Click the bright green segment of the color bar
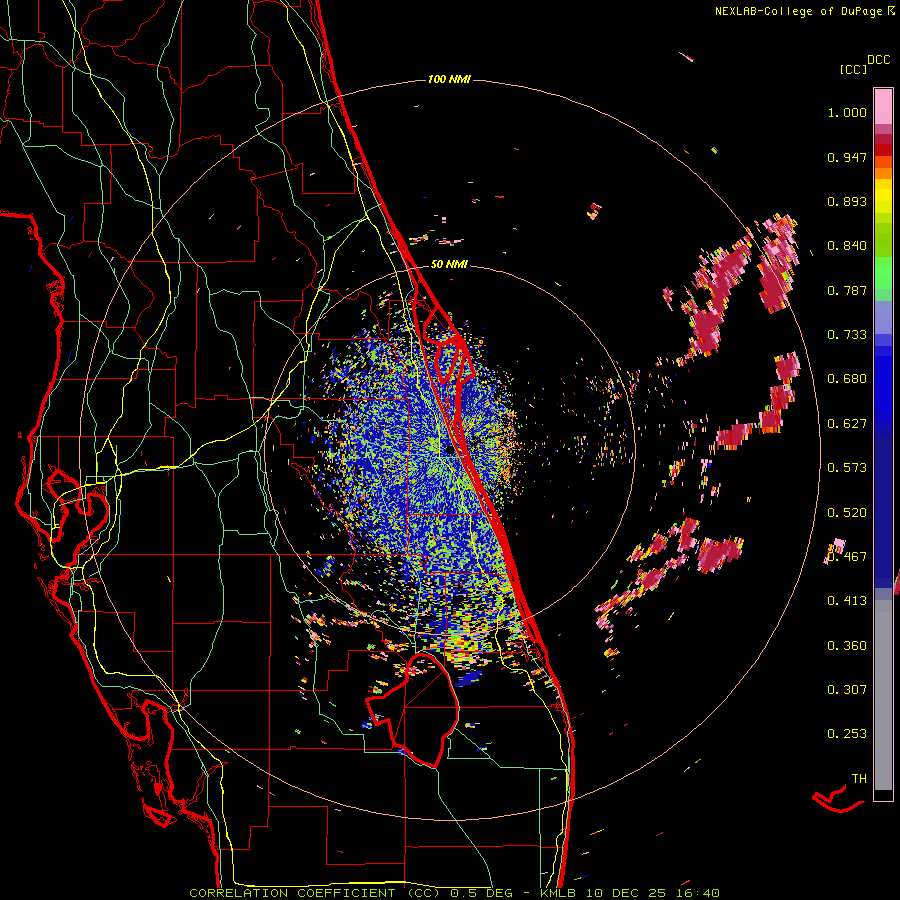Screen dimensions: 900x900 click(x=883, y=273)
